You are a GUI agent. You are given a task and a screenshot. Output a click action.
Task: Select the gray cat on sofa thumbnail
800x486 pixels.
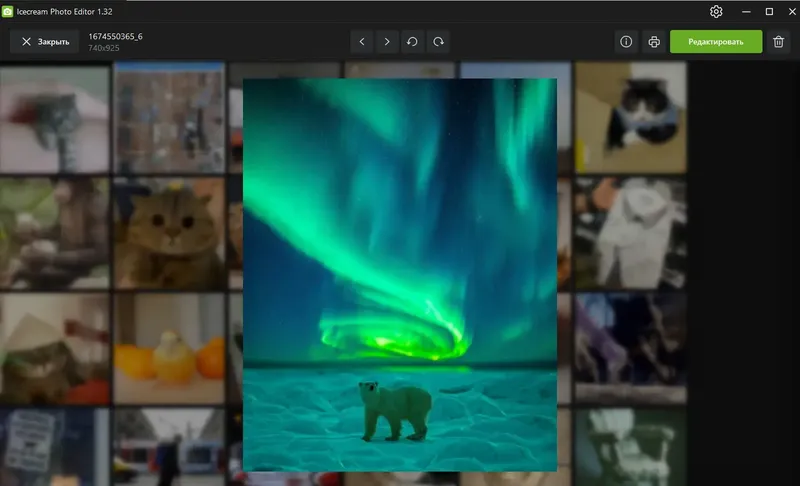click(x=55, y=119)
